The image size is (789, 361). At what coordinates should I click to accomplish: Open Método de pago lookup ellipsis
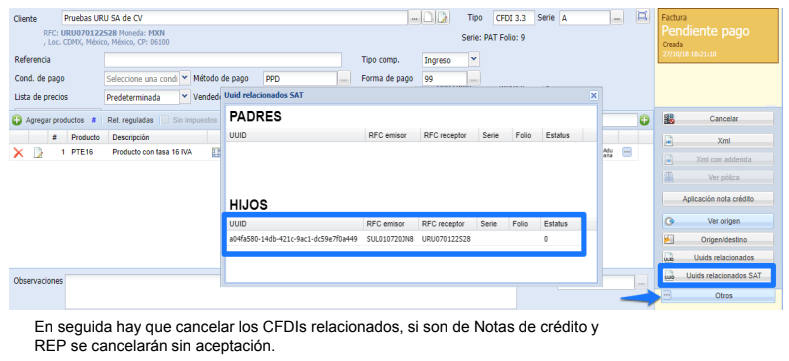click(x=344, y=79)
